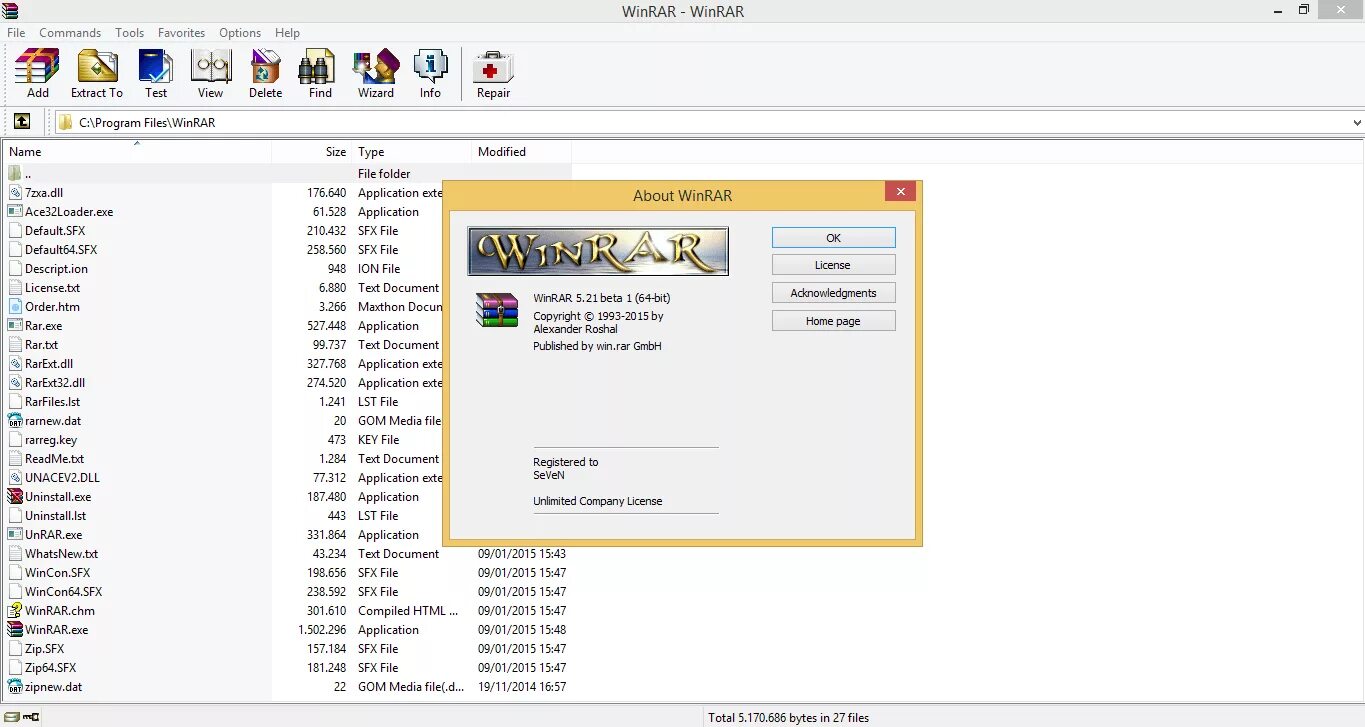Select the Zip.SFX file
1365x727 pixels.
point(44,649)
